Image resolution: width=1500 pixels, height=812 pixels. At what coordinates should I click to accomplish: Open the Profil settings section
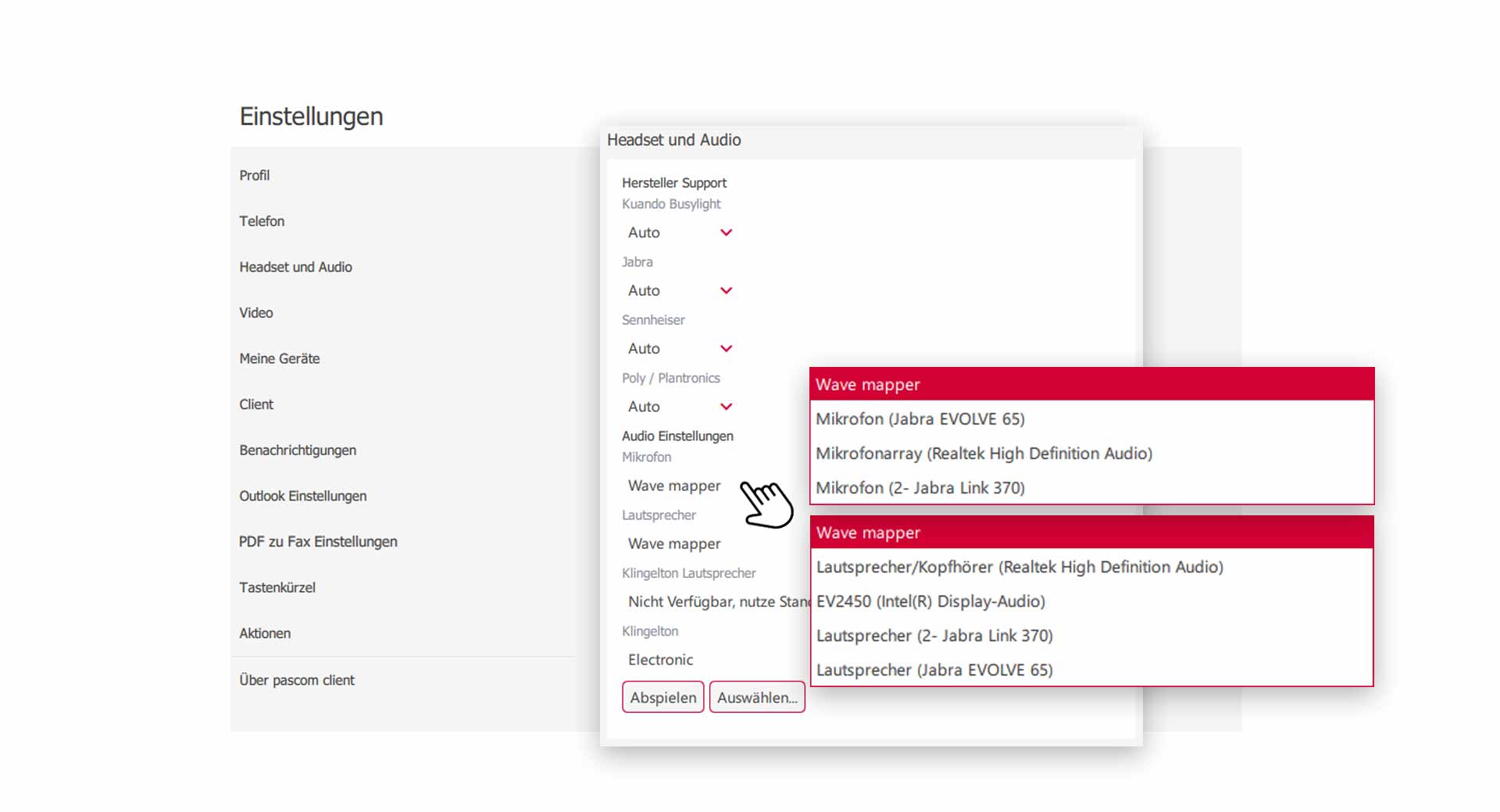click(x=254, y=176)
